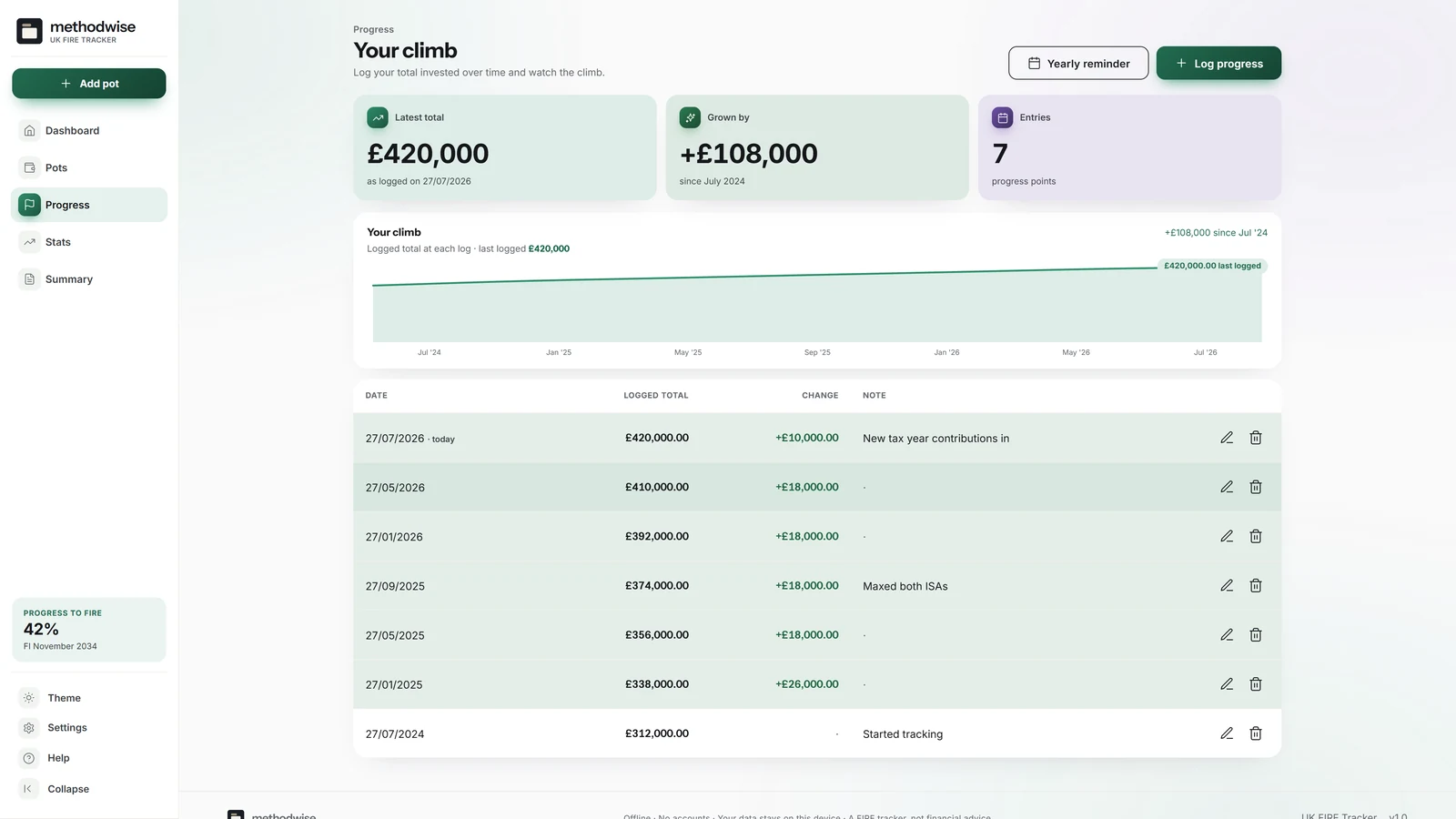Click the £356,000.00 logged total cell

657,635
